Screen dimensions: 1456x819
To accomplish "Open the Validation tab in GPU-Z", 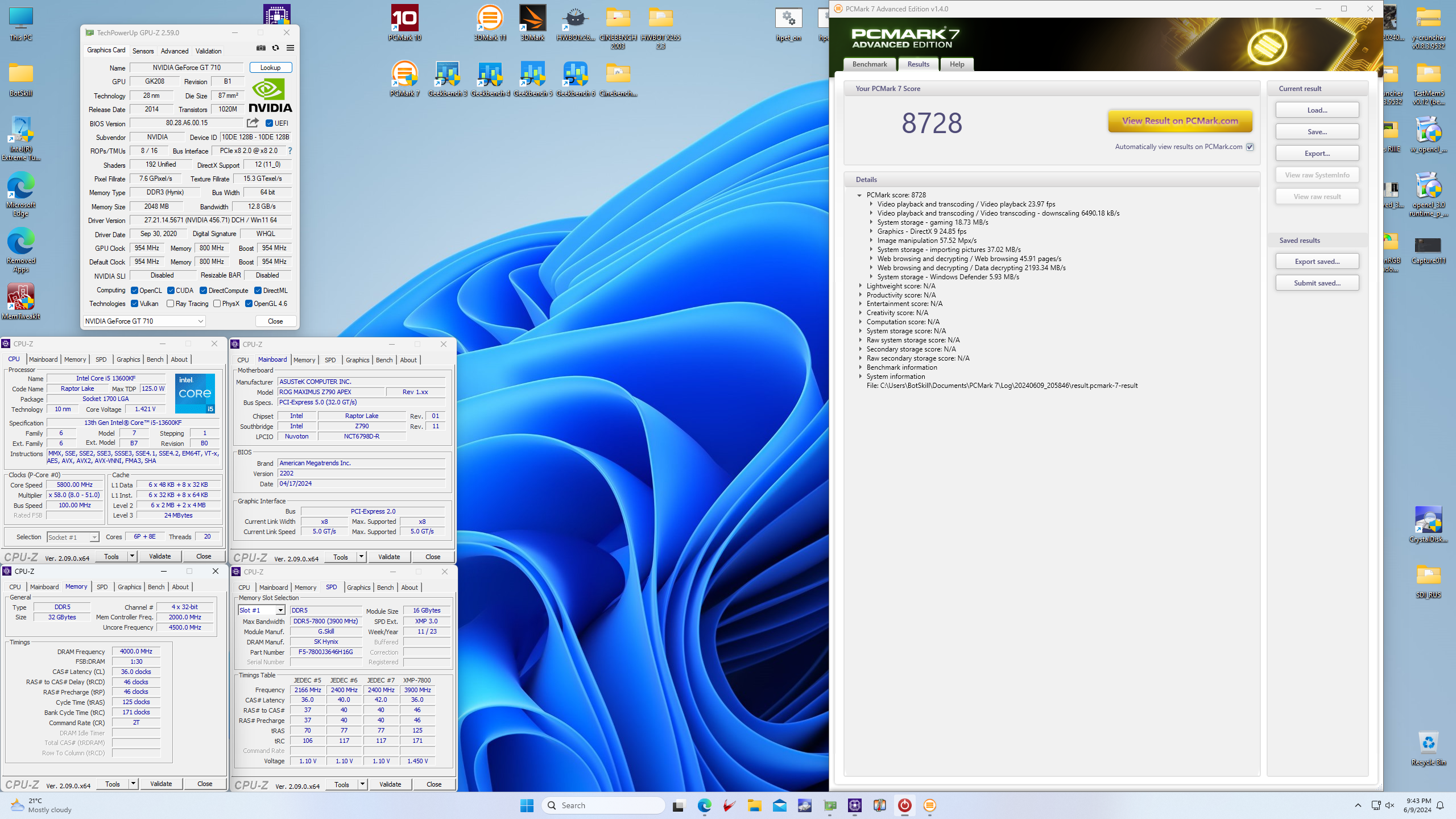I will 208,51.
